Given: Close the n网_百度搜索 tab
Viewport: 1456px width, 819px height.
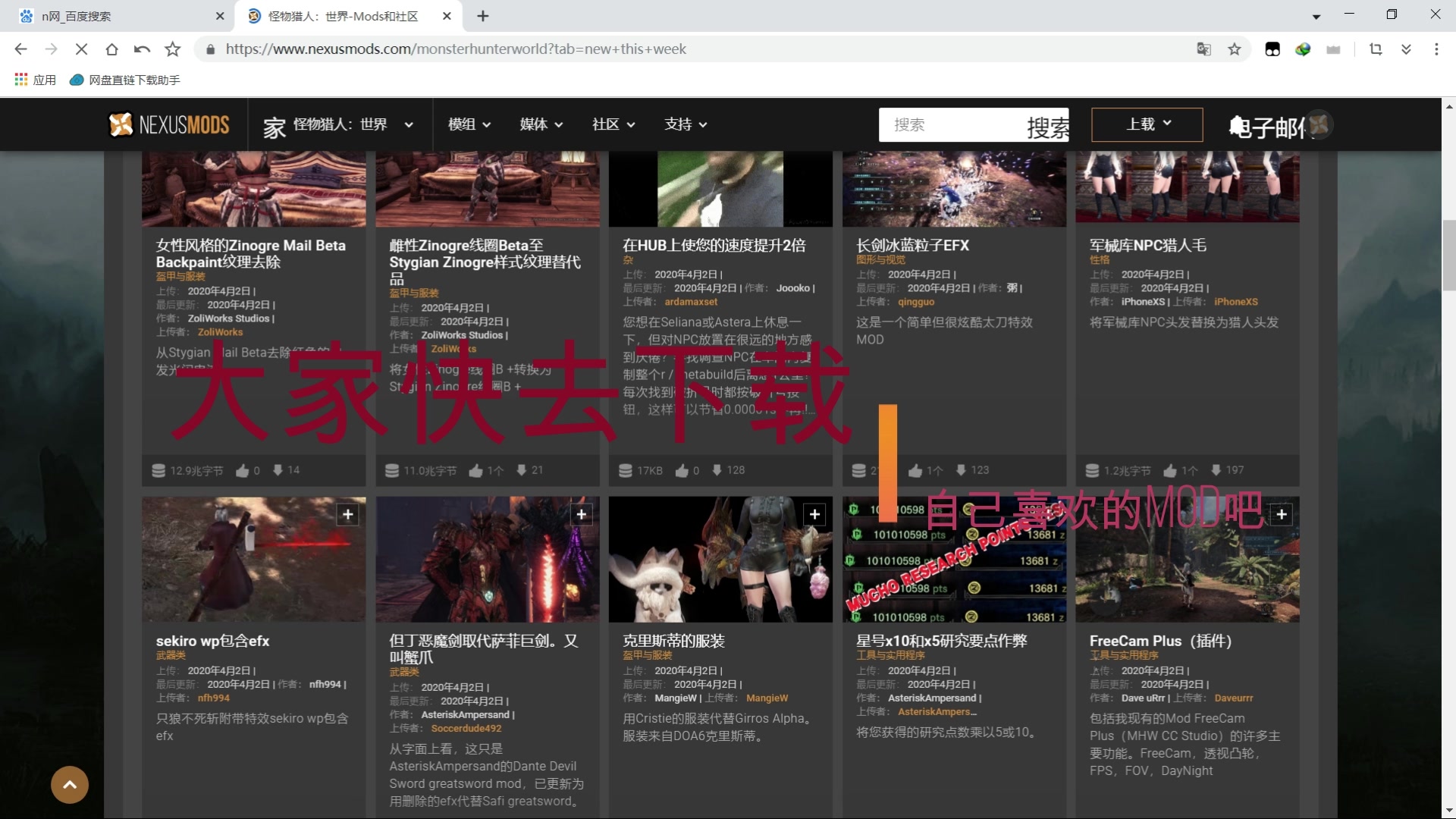Looking at the screenshot, I should point(220,16).
